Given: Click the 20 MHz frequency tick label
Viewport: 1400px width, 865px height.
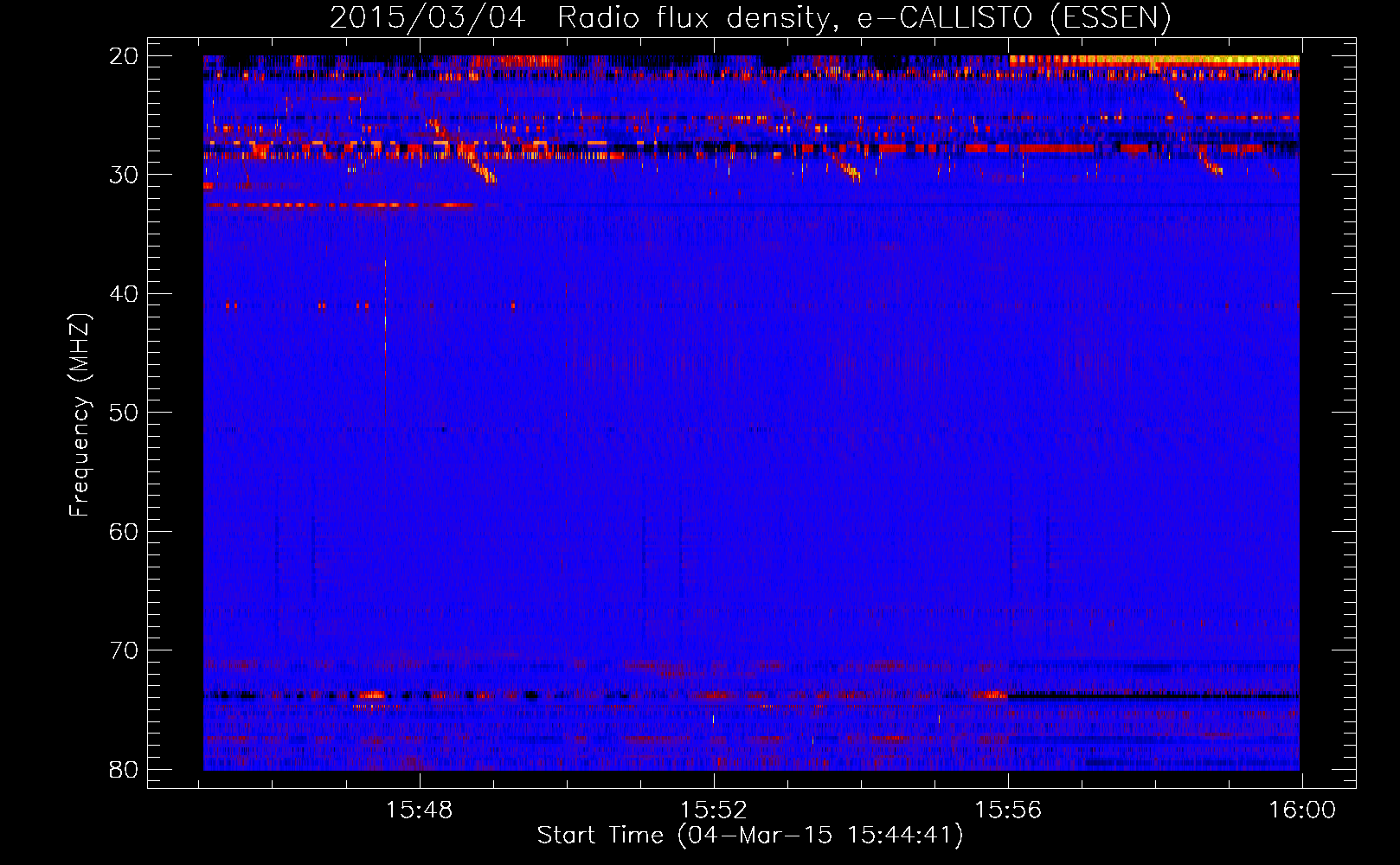Looking at the screenshot, I should point(124,56).
